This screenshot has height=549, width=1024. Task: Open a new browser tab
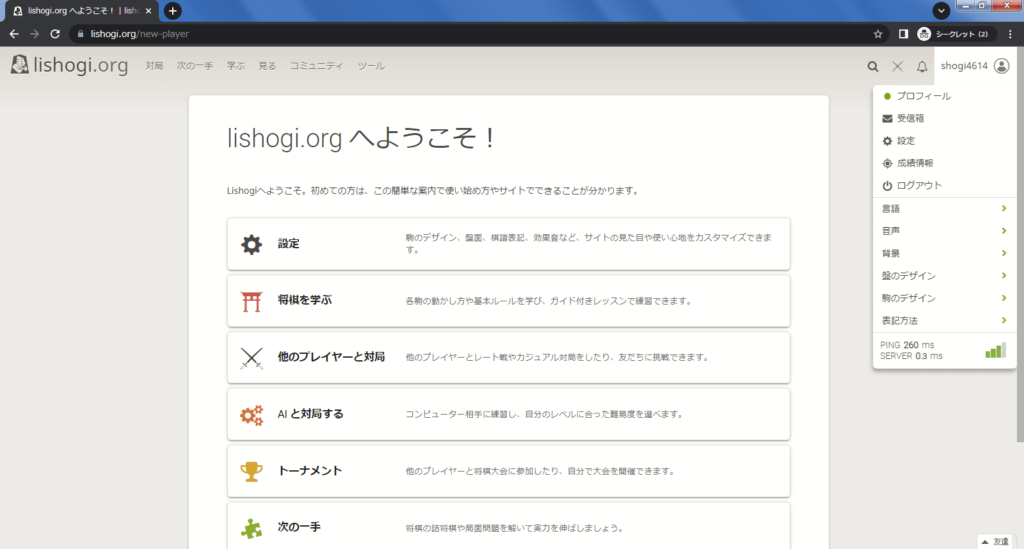point(172,11)
